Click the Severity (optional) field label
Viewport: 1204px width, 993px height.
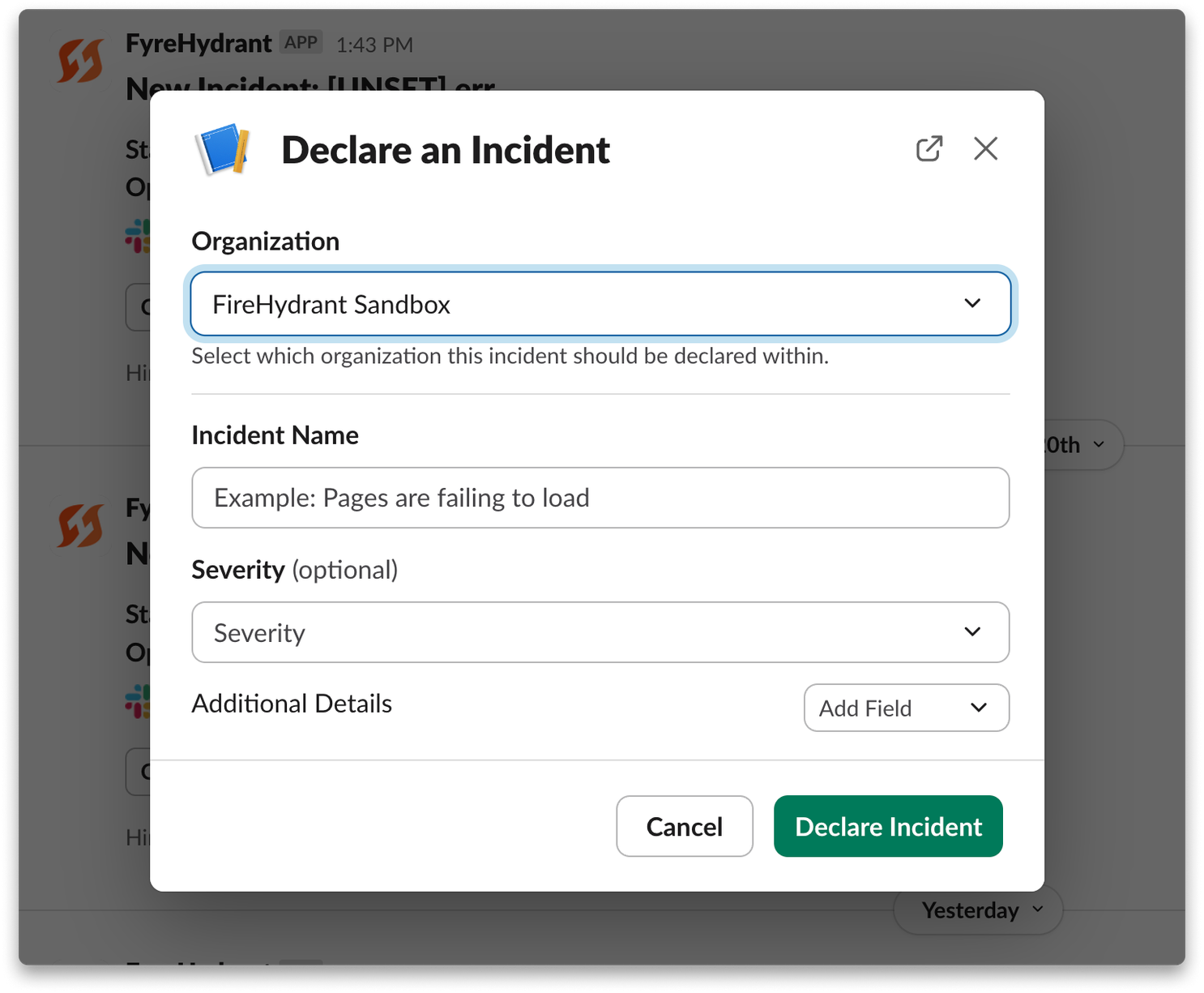point(295,570)
